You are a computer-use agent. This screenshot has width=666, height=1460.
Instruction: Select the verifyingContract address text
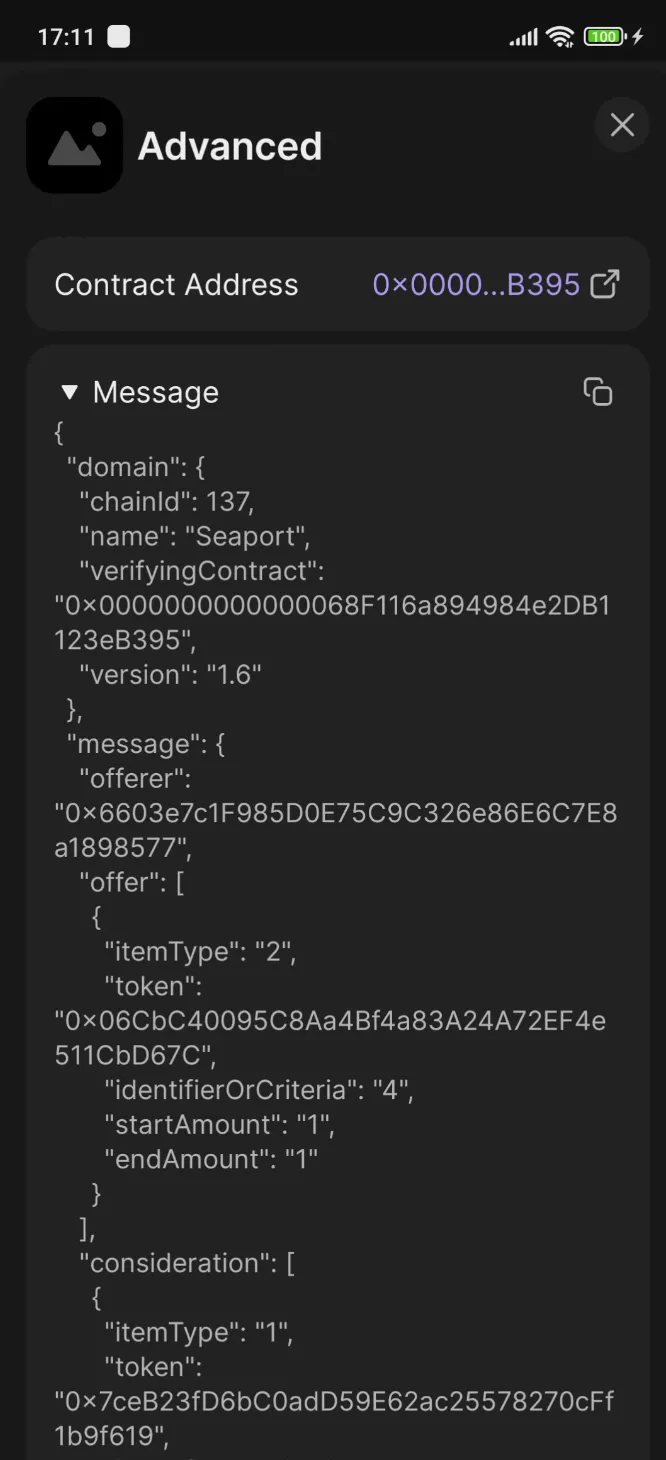click(x=330, y=605)
